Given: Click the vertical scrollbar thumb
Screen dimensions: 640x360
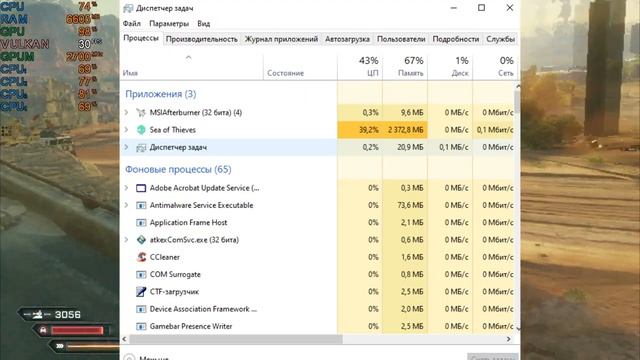Looking at the screenshot, I should tap(517, 102).
